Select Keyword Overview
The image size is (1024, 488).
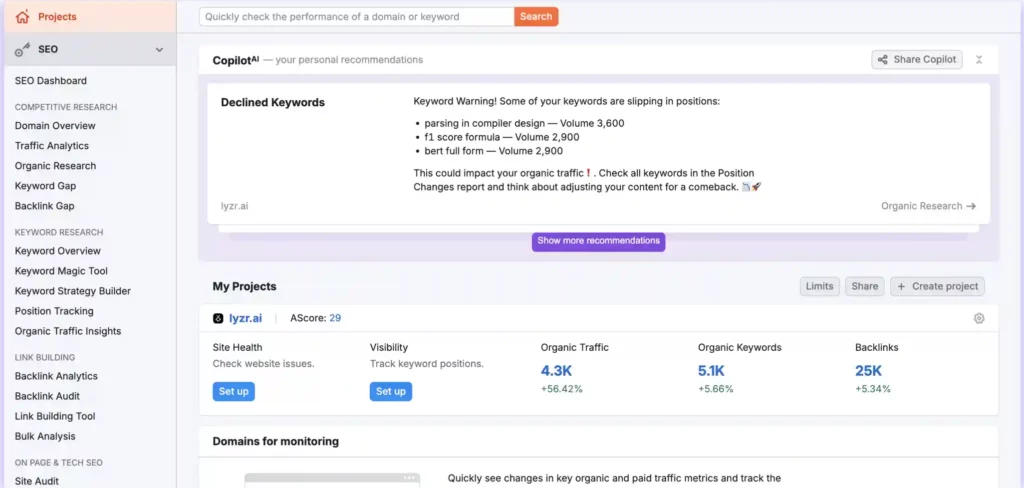[57, 251]
